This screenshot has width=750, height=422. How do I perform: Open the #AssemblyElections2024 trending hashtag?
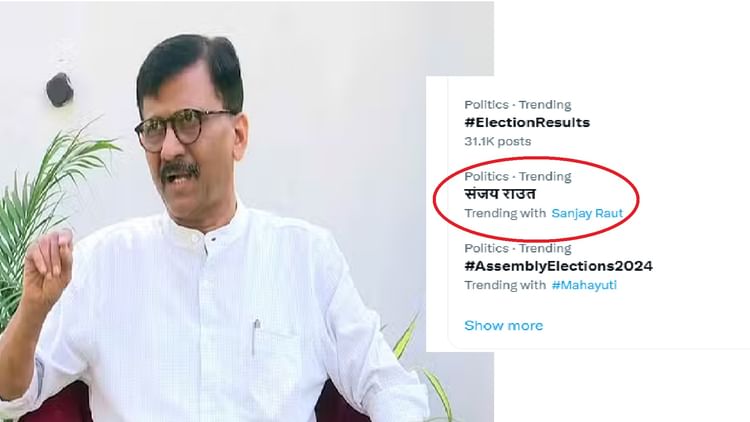(558, 266)
